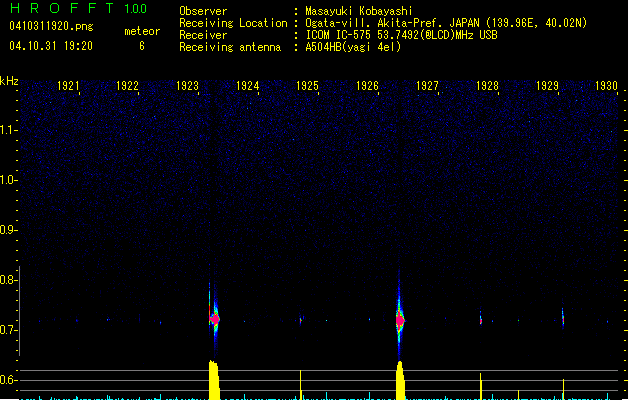The image size is (629, 400).
Task: Click the wide yellow power bar after 1923
Action: tap(214, 380)
